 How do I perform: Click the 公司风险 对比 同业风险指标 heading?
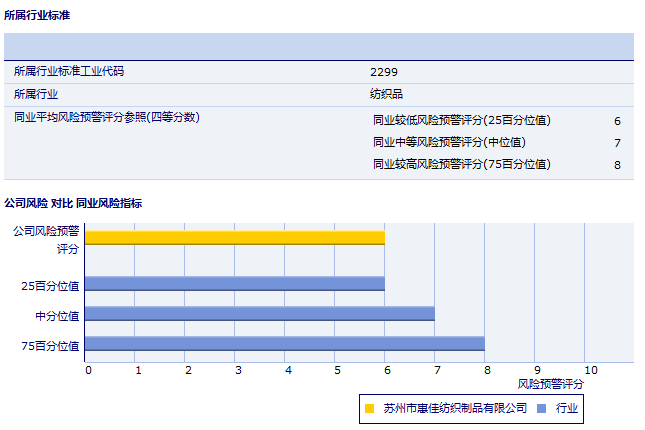coord(73,203)
